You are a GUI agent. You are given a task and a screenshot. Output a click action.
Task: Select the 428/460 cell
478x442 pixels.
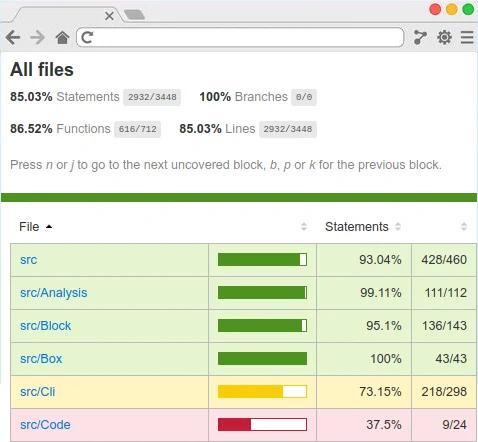(444, 260)
